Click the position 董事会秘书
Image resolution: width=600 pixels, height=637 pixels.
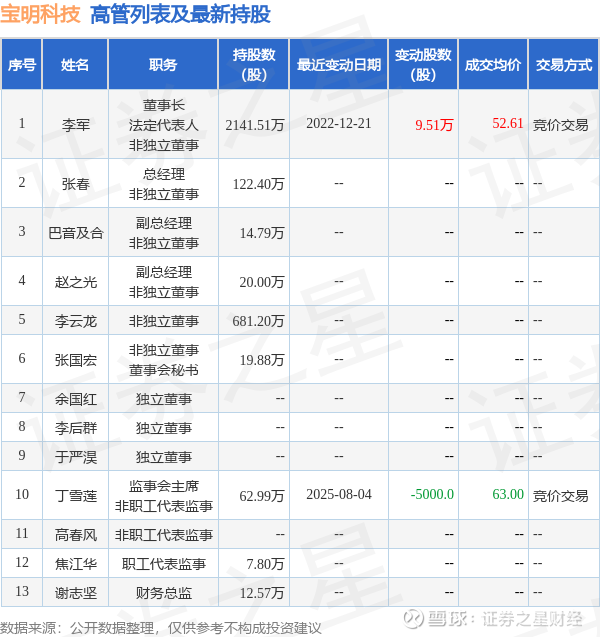pyautogui.click(x=164, y=370)
